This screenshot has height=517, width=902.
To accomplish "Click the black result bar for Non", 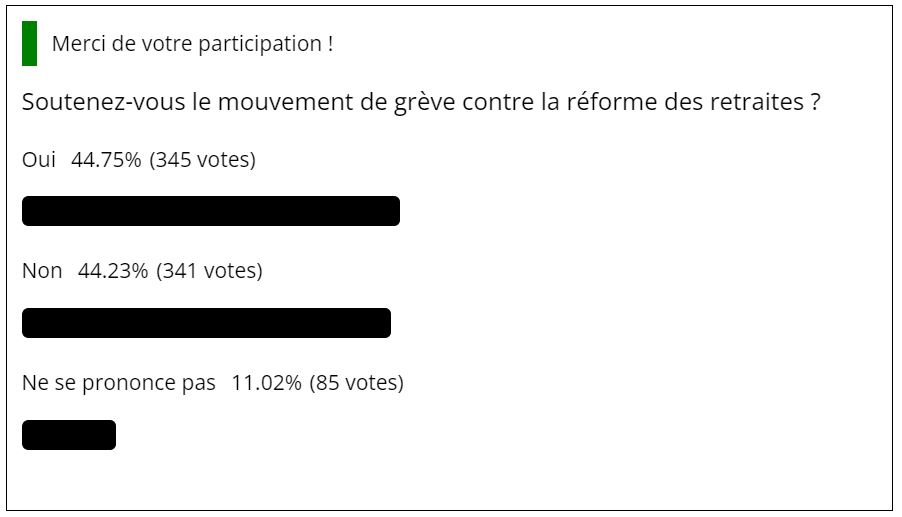I will tap(207, 323).
